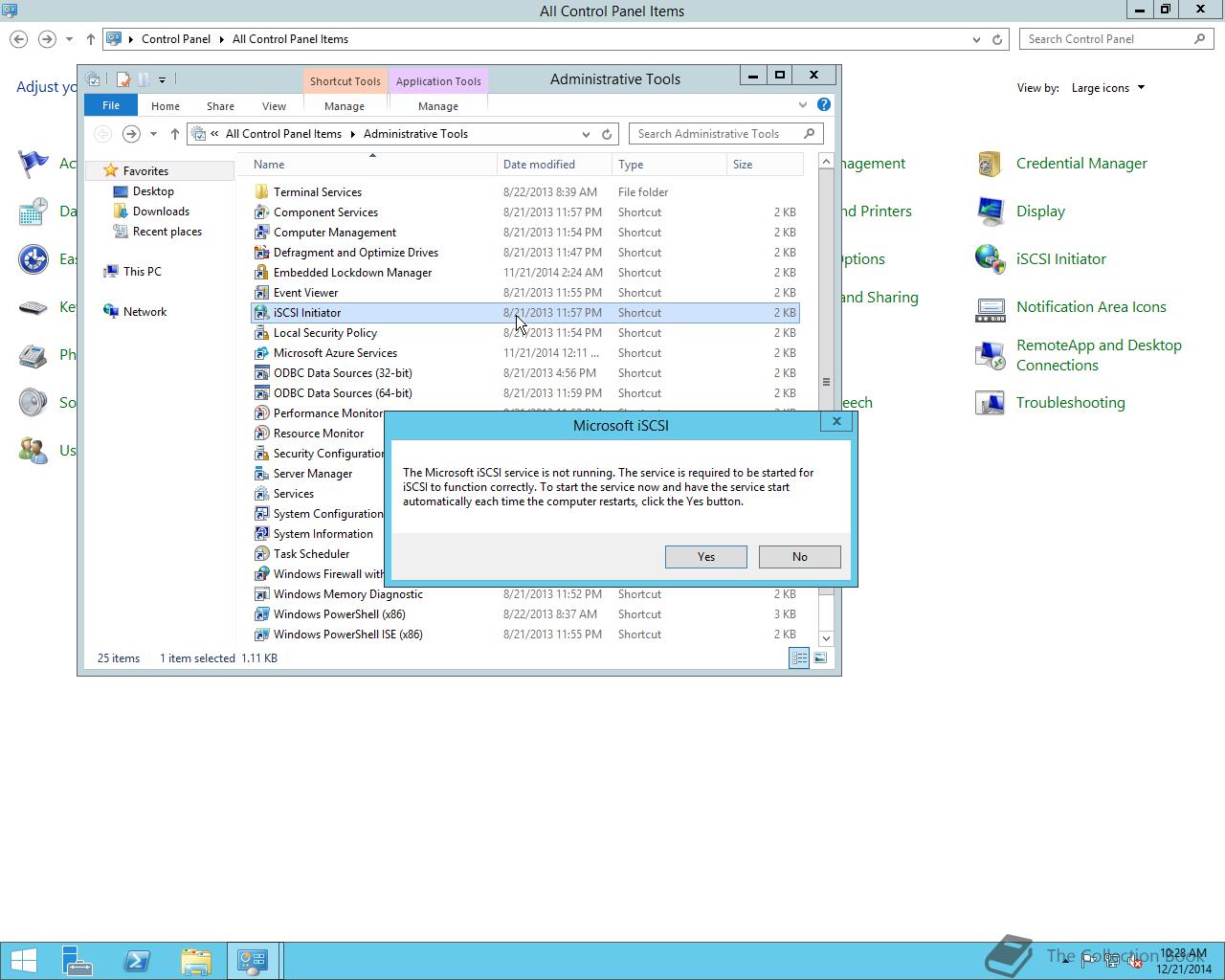This screenshot has height=980, width=1225.
Task: Go up one level in Administrative Tools
Action: click(175, 134)
